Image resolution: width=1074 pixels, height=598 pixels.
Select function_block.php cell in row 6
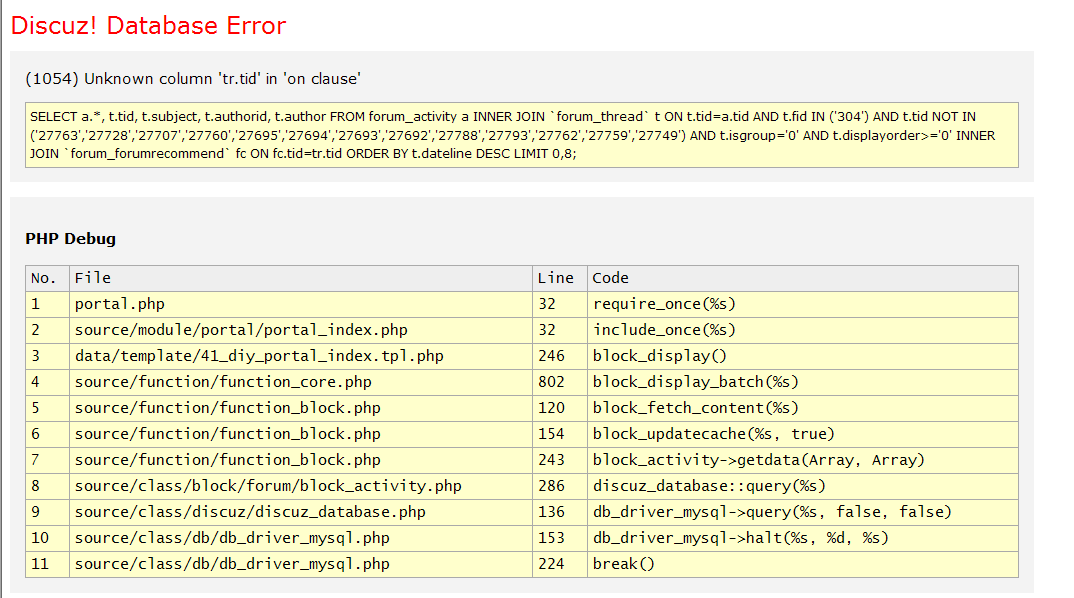301,434
